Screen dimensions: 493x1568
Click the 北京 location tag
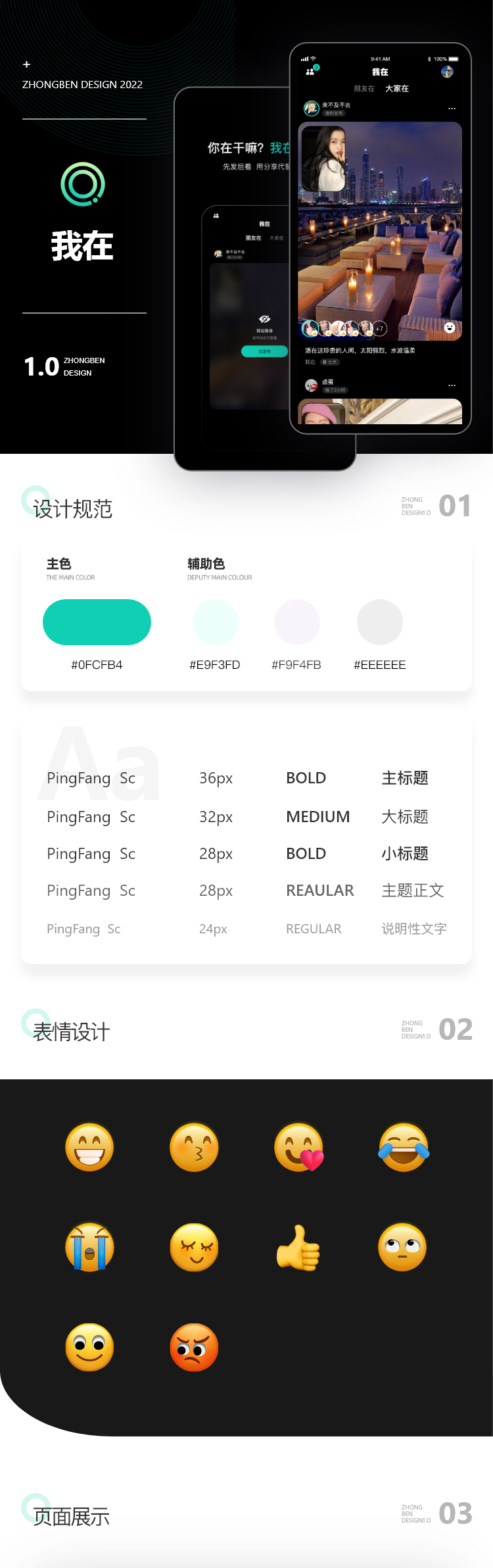[330, 362]
